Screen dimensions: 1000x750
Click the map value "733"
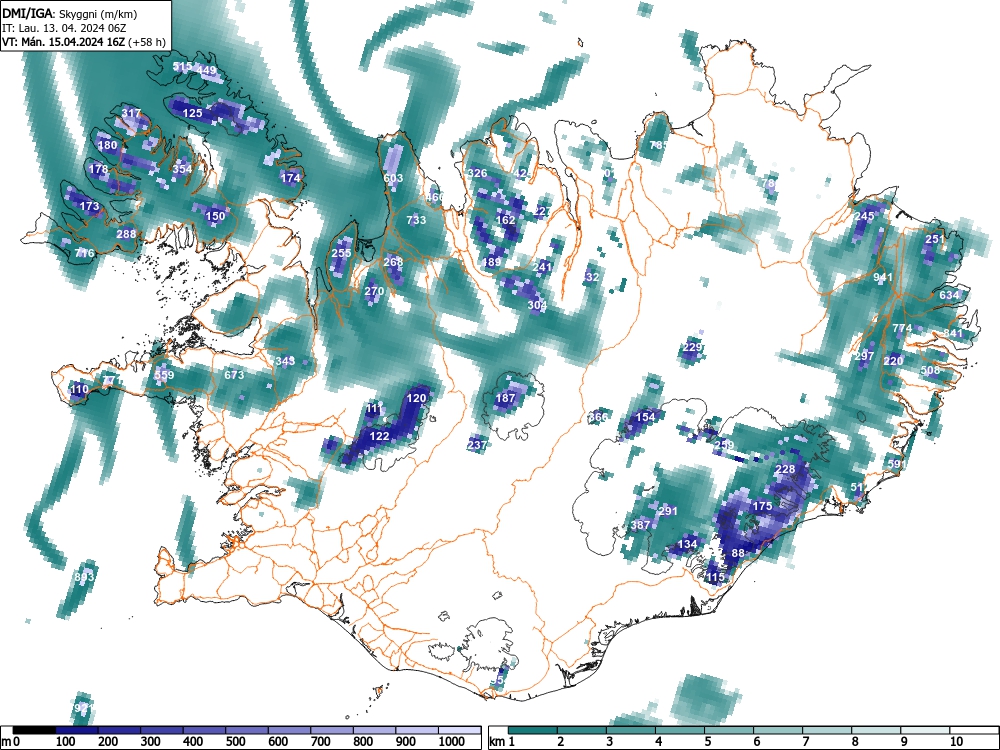[x=416, y=220]
